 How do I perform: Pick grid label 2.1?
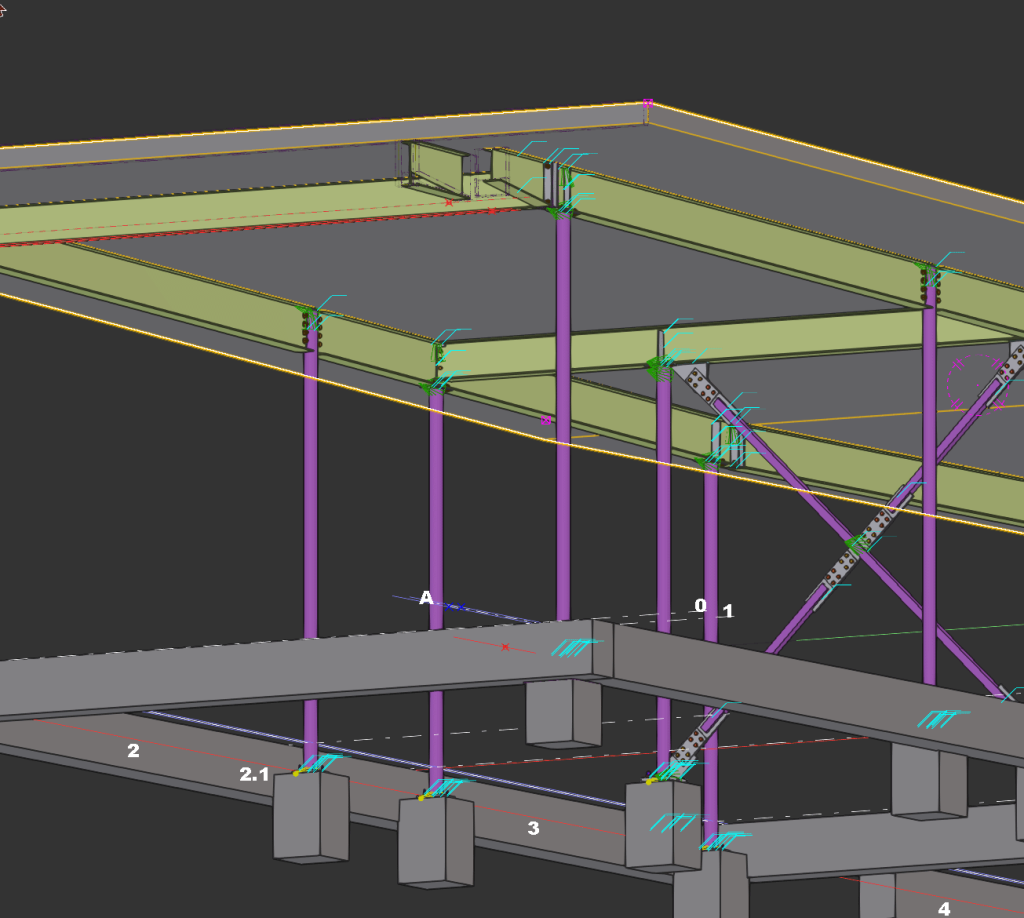(254, 774)
